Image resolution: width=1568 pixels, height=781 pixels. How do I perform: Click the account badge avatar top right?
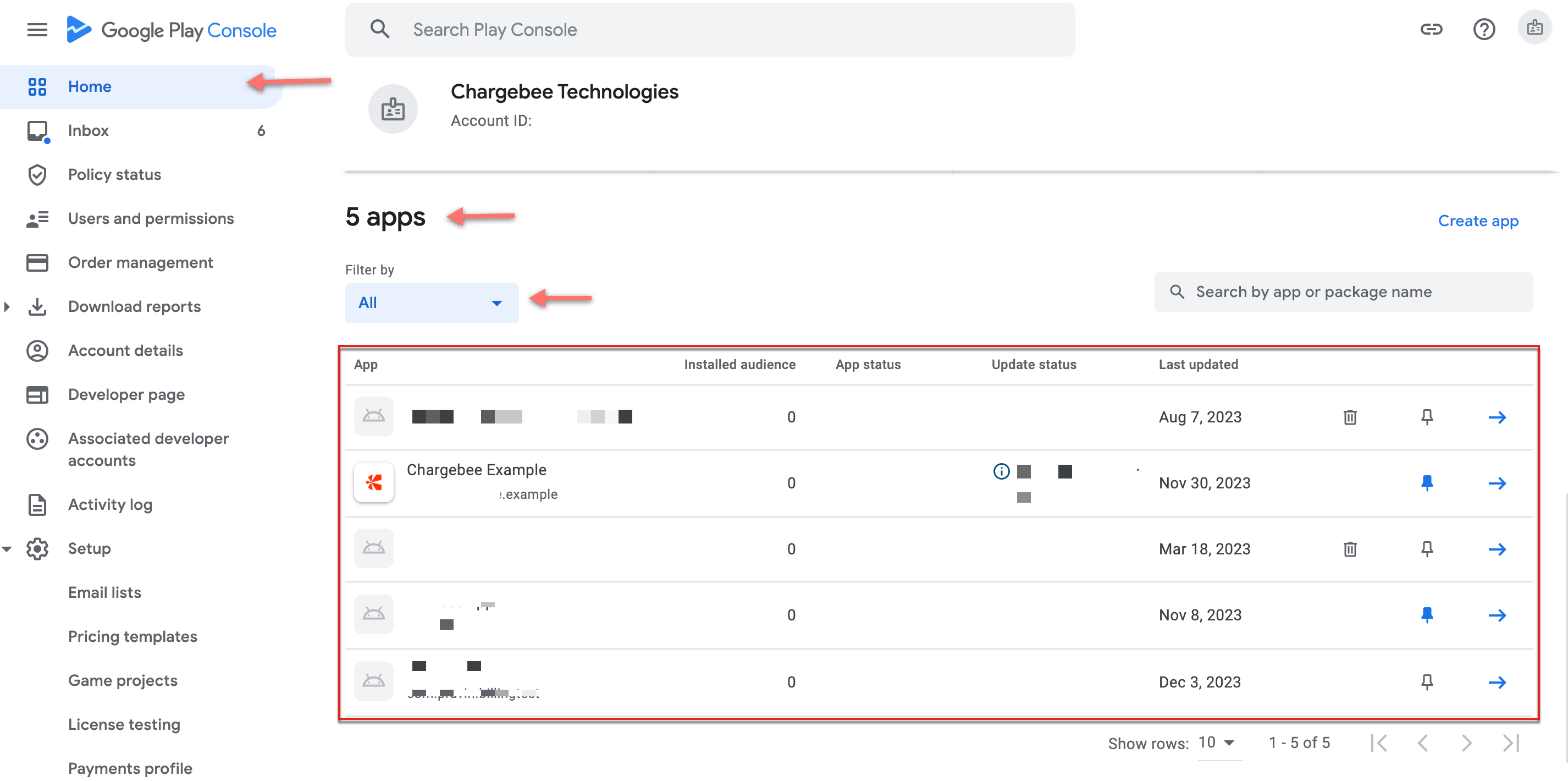1534,28
